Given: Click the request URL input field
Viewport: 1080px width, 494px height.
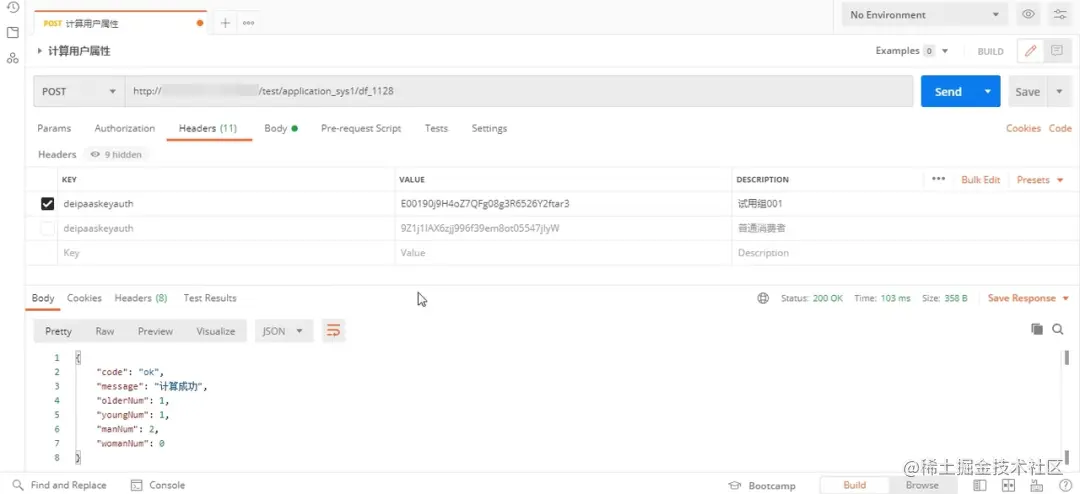Looking at the screenshot, I should point(519,91).
